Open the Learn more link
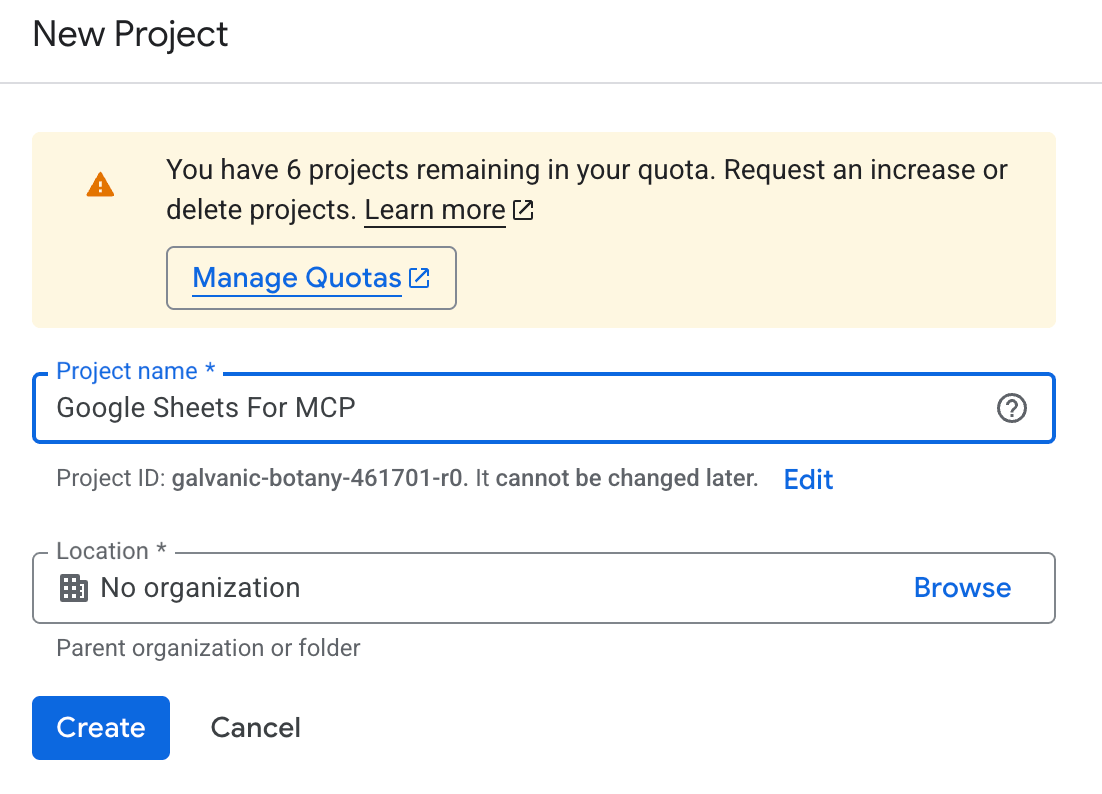This screenshot has width=1102, height=794. coord(435,210)
